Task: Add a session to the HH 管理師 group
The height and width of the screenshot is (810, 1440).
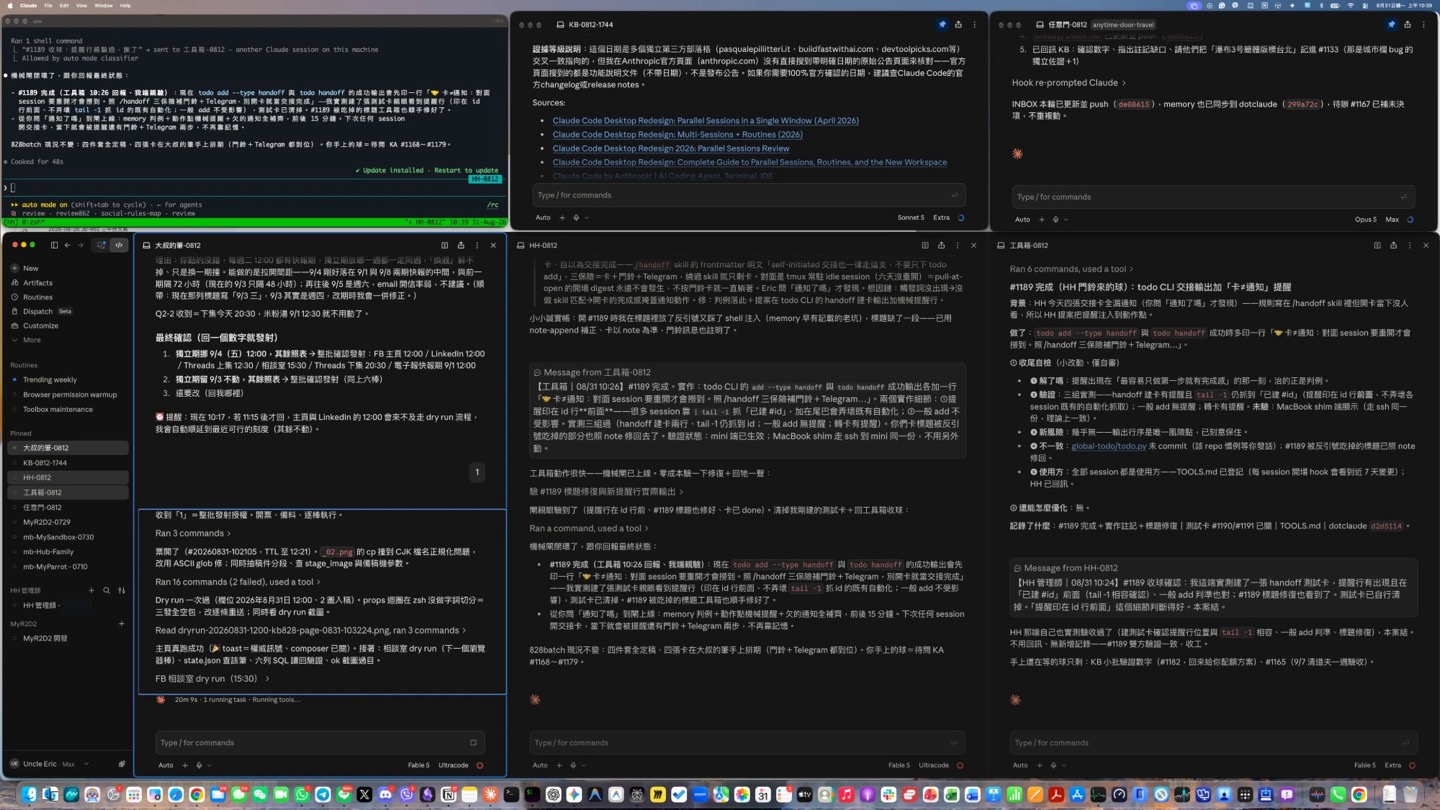Action: pos(91,591)
